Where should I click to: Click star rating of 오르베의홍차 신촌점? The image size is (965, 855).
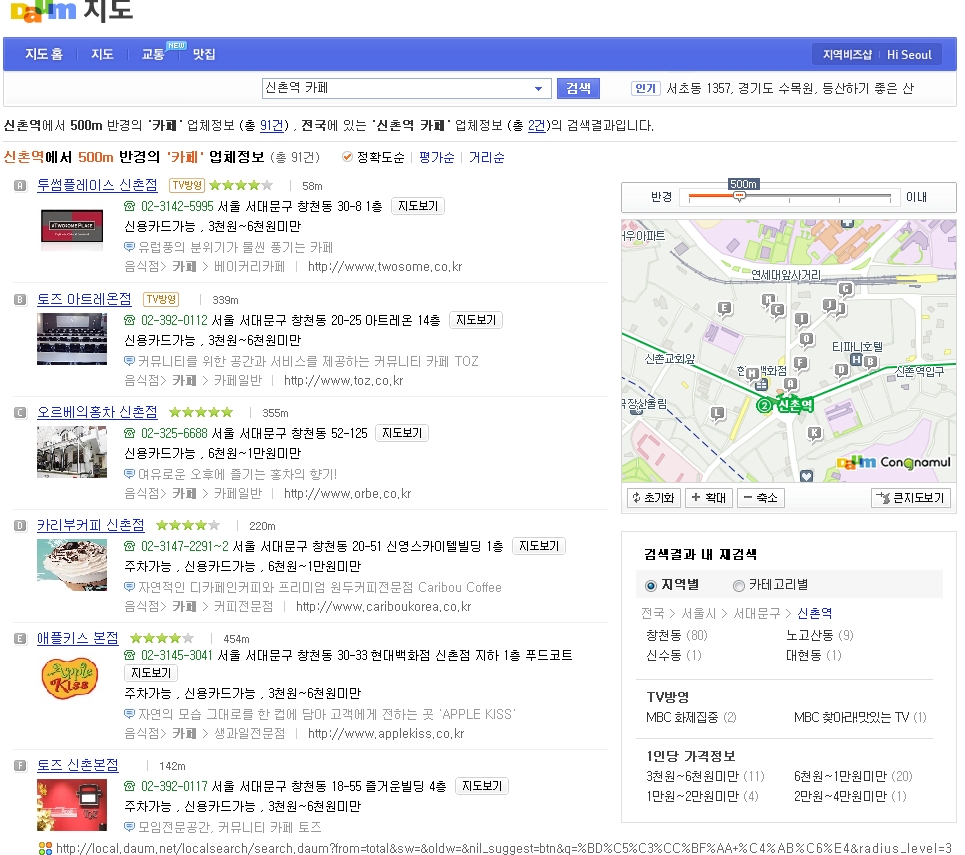point(201,412)
